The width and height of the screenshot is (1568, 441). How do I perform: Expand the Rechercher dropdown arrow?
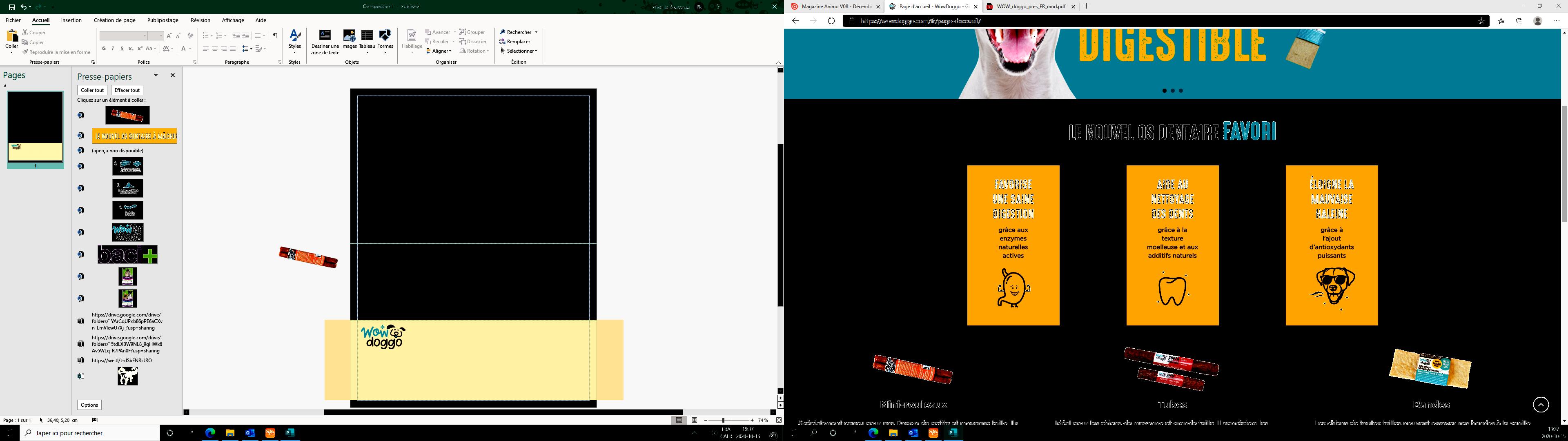(x=536, y=32)
